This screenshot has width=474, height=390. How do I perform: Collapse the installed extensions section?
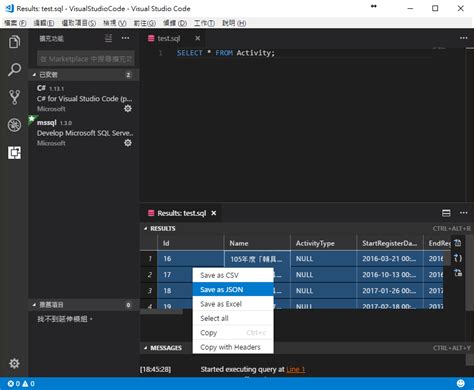85,75
